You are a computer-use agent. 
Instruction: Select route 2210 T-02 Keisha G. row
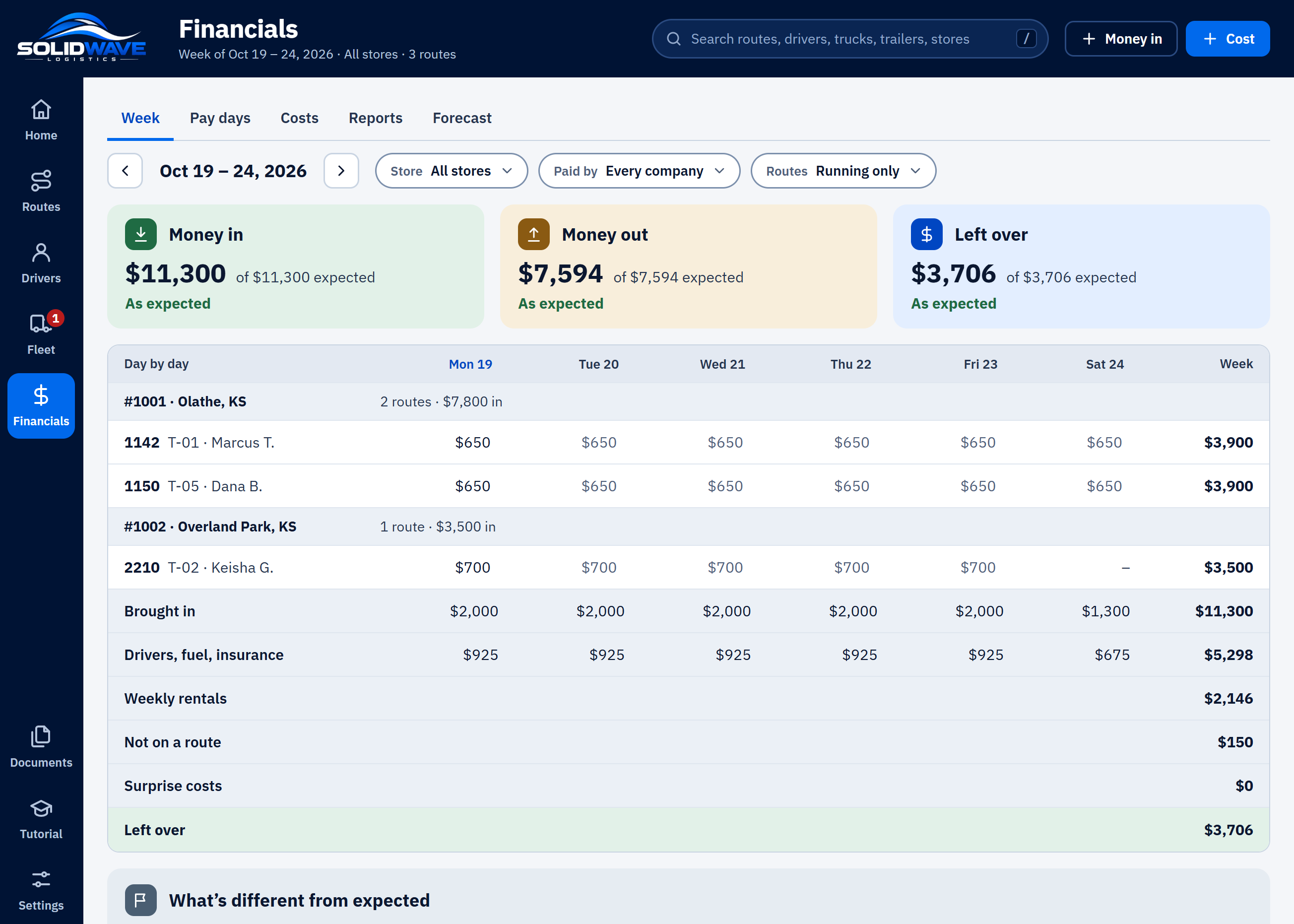[688, 567]
